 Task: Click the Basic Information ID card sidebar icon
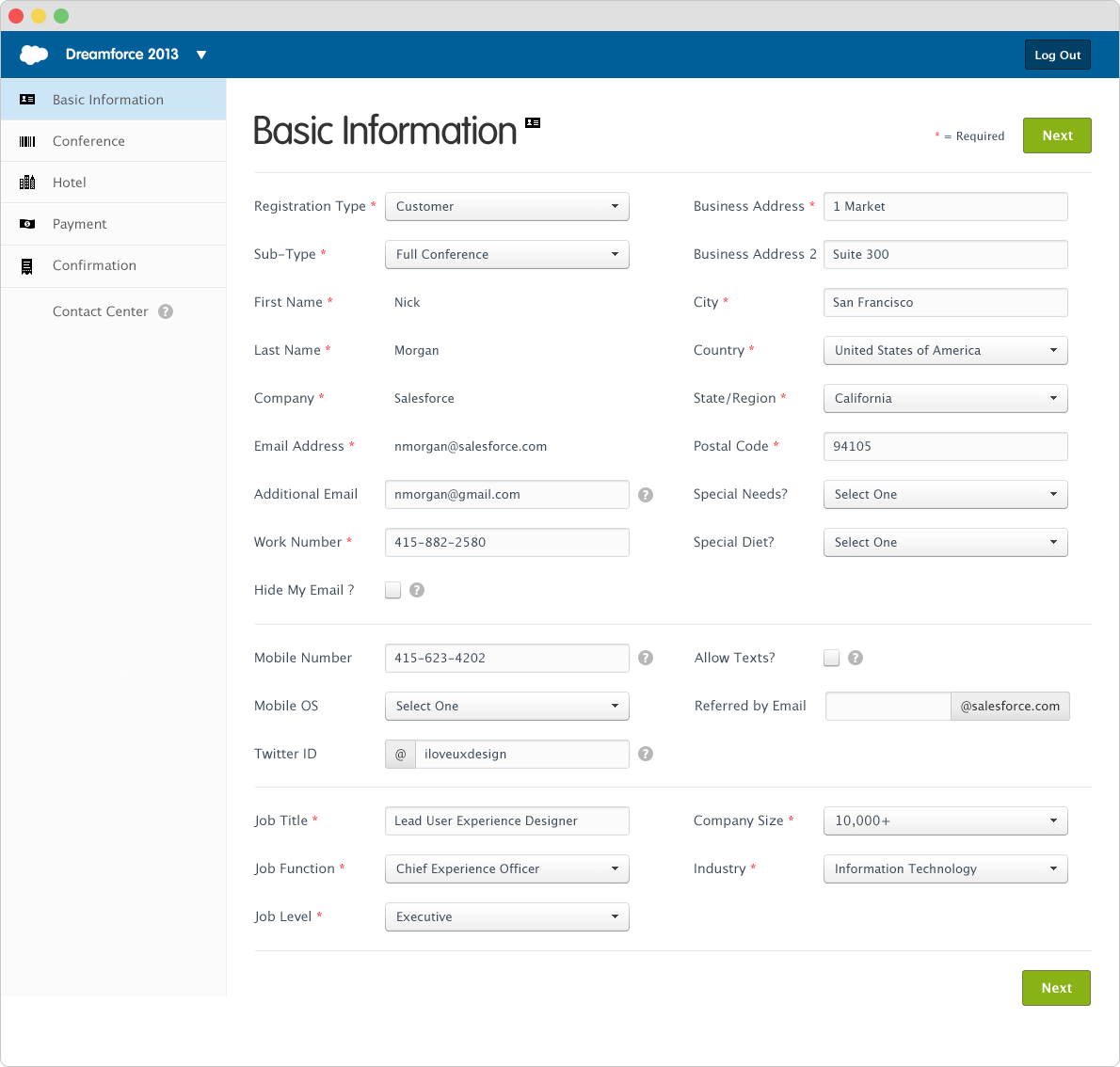tap(27, 100)
